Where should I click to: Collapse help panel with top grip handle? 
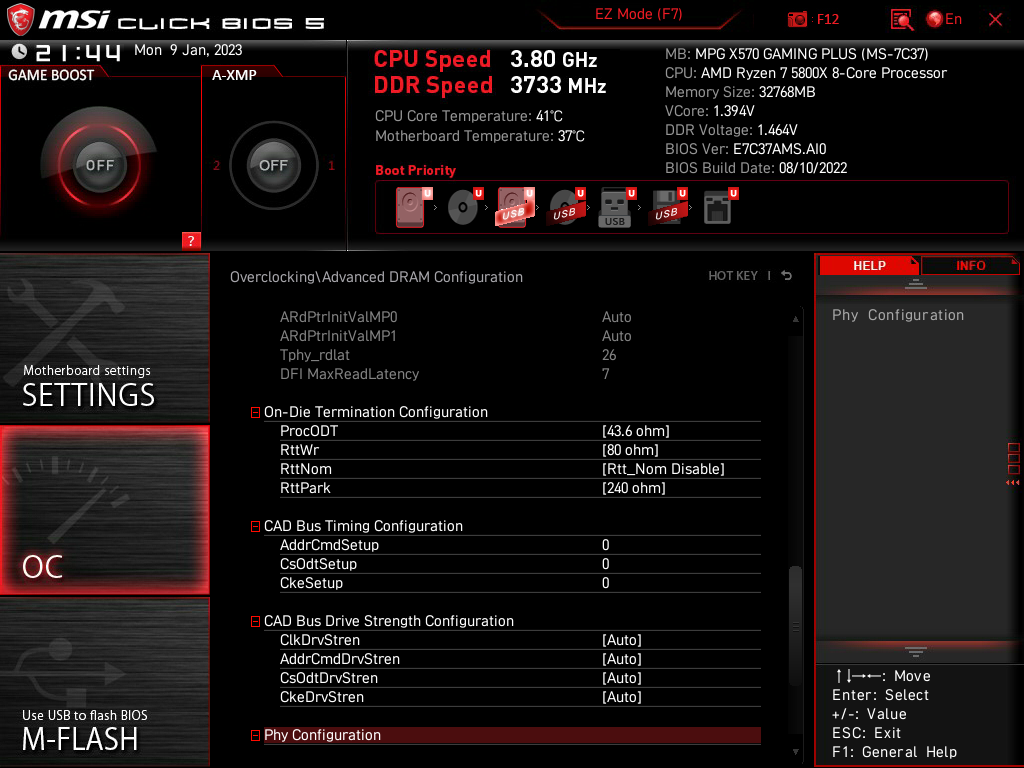pyautogui.click(x=915, y=284)
